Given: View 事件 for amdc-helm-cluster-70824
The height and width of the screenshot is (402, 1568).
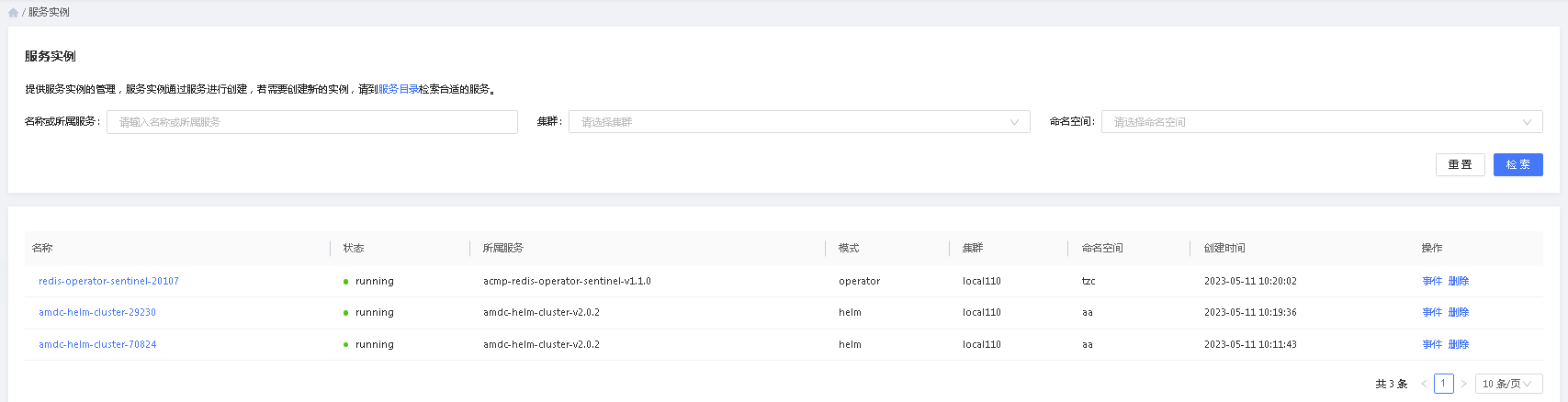Looking at the screenshot, I should (x=1431, y=344).
